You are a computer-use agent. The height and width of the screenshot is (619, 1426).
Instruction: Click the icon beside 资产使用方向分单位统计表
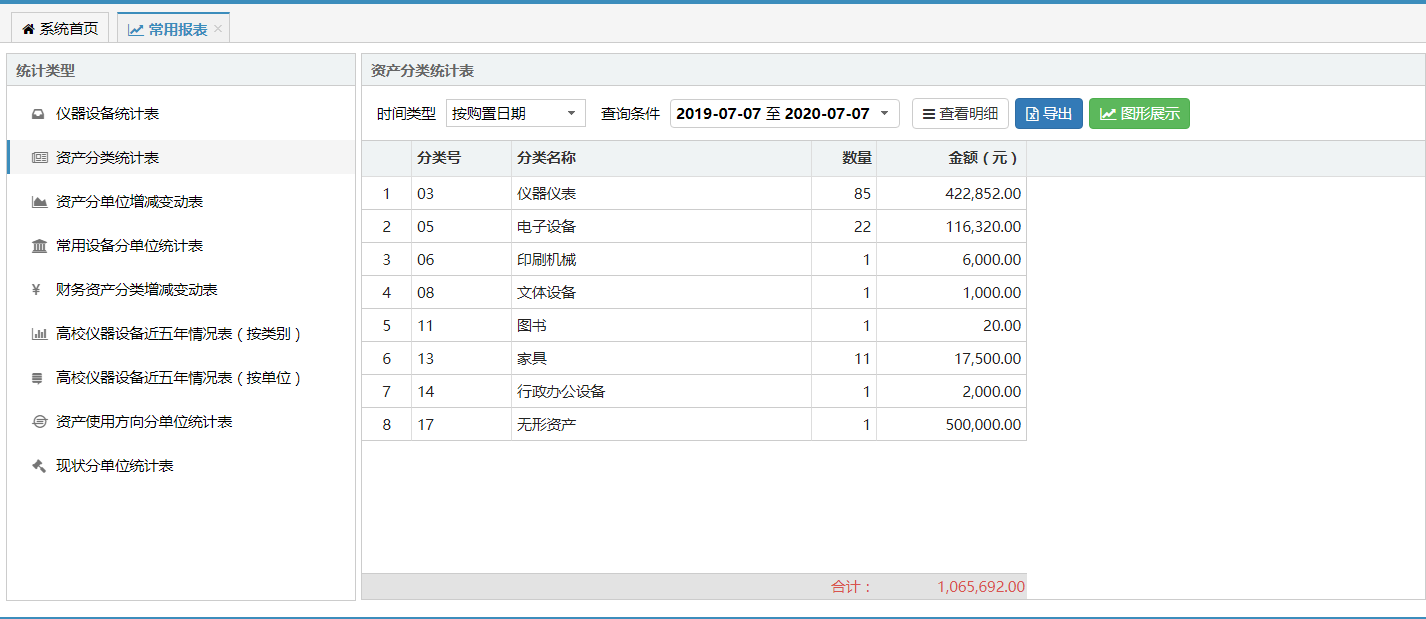39,422
